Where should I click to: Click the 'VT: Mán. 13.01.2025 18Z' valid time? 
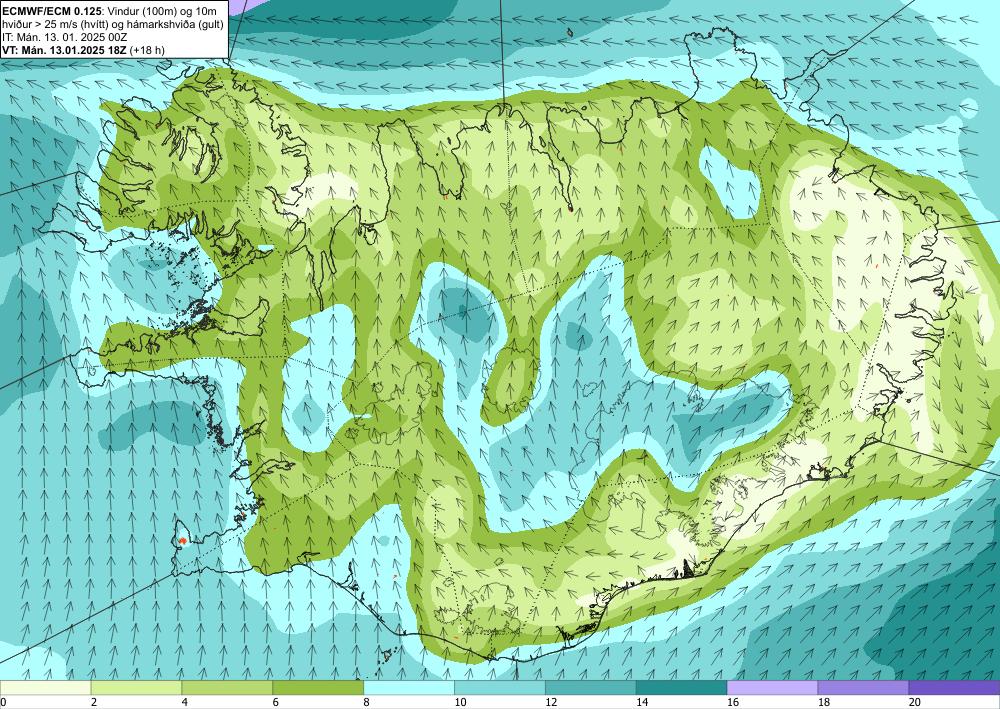coord(64,50)
